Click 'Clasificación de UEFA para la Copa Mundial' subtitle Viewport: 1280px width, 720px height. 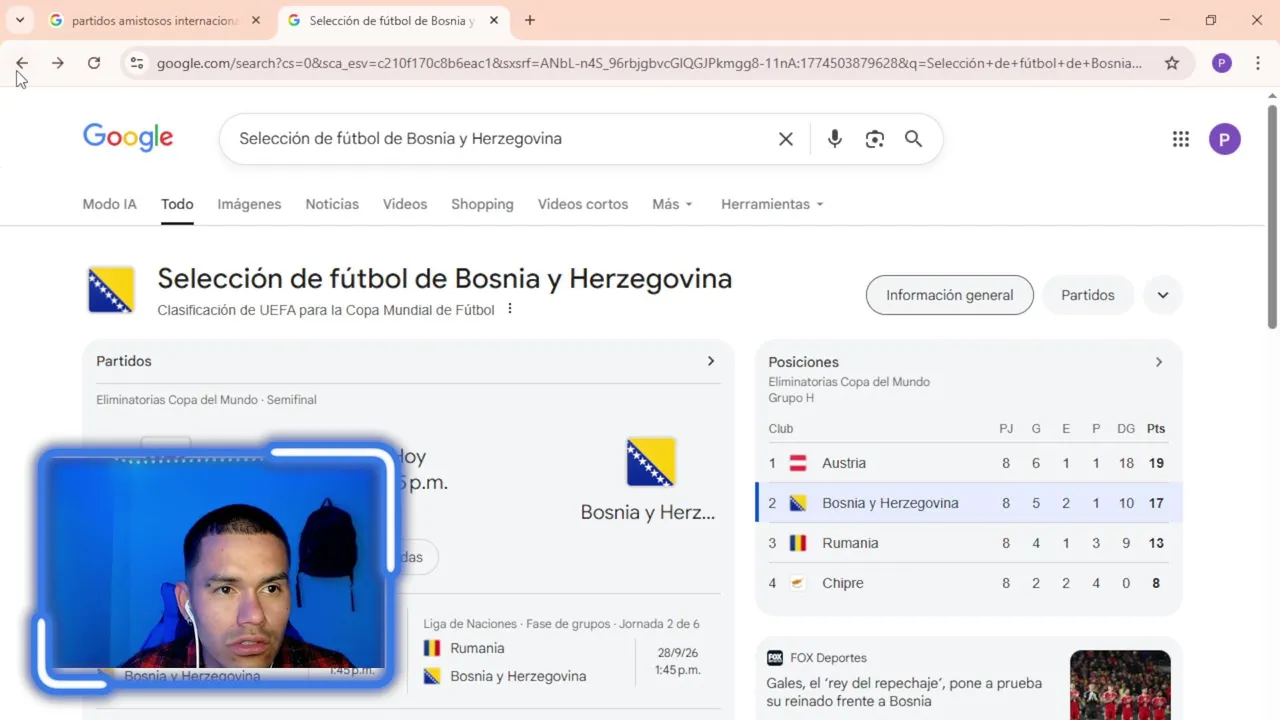point(326,310)
